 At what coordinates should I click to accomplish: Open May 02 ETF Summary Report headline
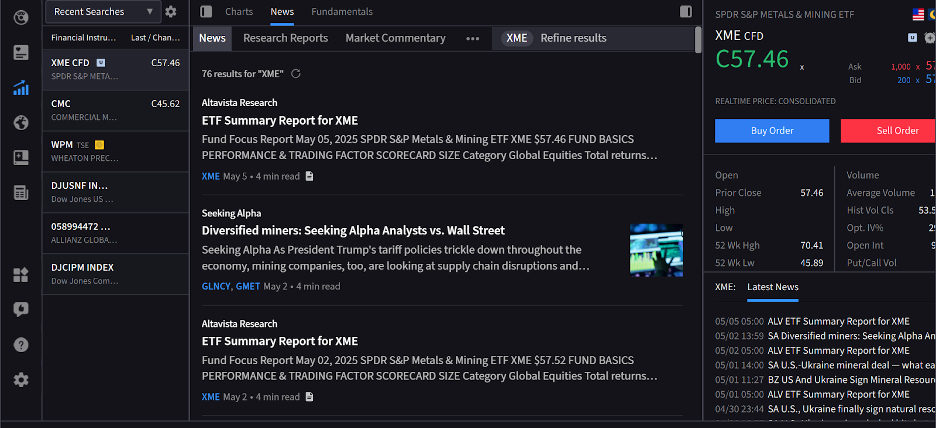(280, 341)
